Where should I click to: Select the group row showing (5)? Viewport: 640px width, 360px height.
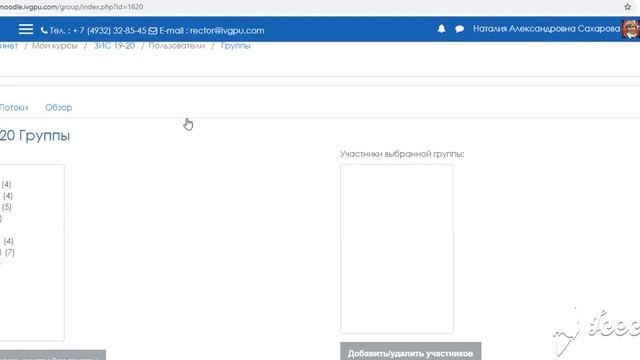coord(7,207)
